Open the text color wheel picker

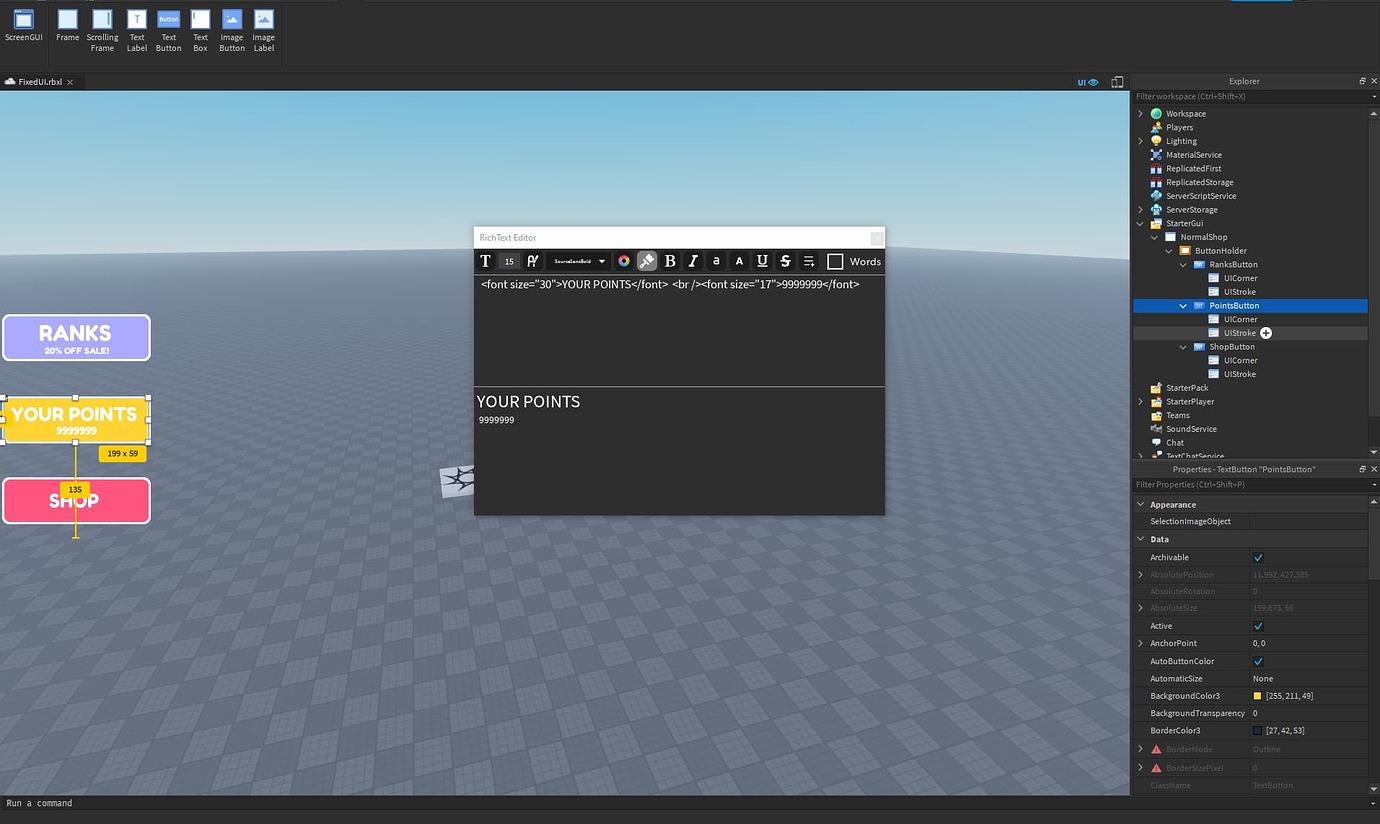coord(624,261)
